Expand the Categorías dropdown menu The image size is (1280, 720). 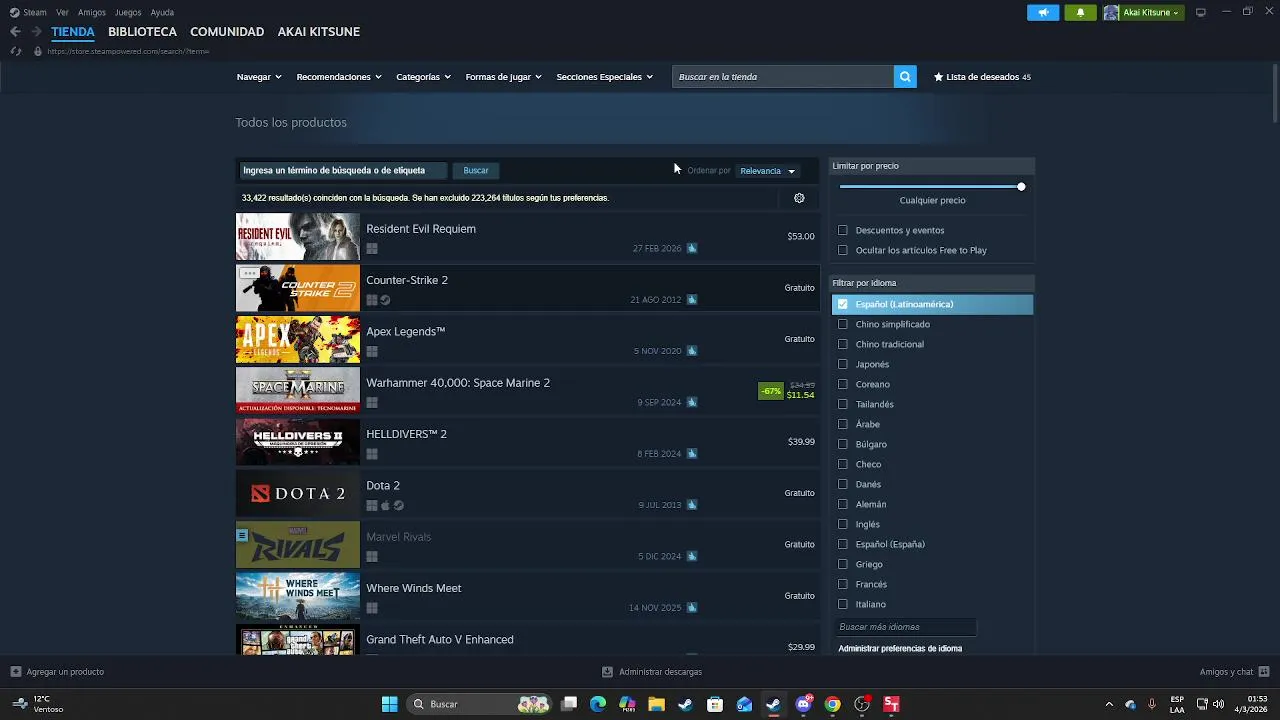423,77
